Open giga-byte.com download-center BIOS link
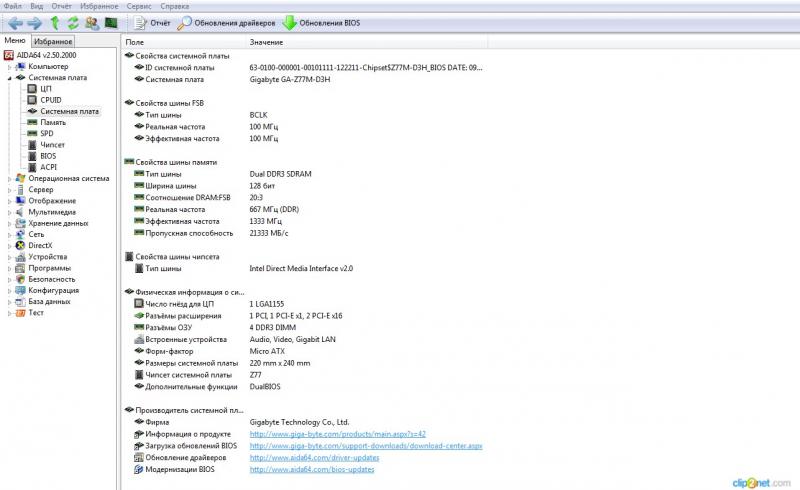The image size is (800, 490). 366,446
